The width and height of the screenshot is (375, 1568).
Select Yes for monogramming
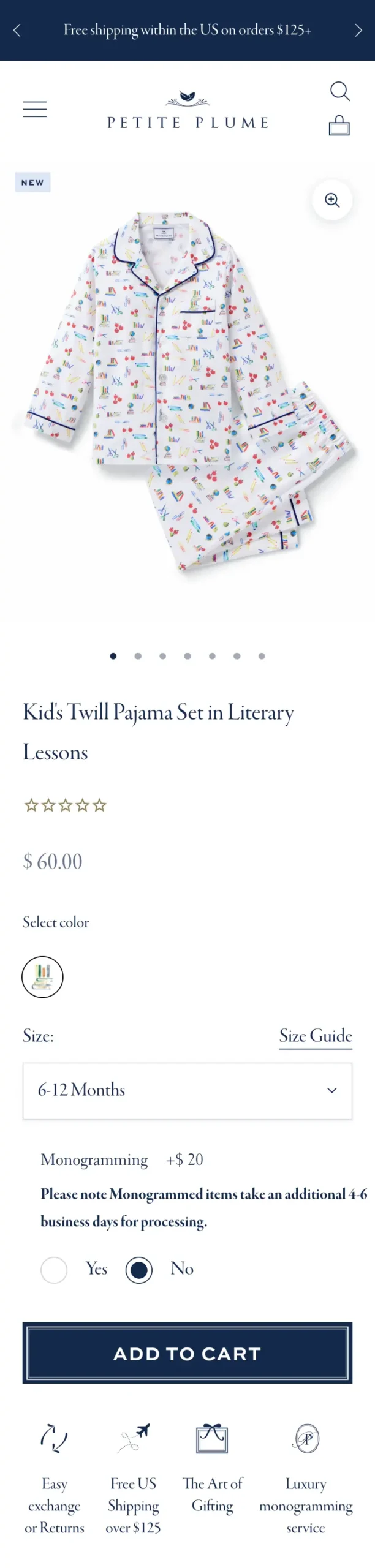coord(54,1270)
